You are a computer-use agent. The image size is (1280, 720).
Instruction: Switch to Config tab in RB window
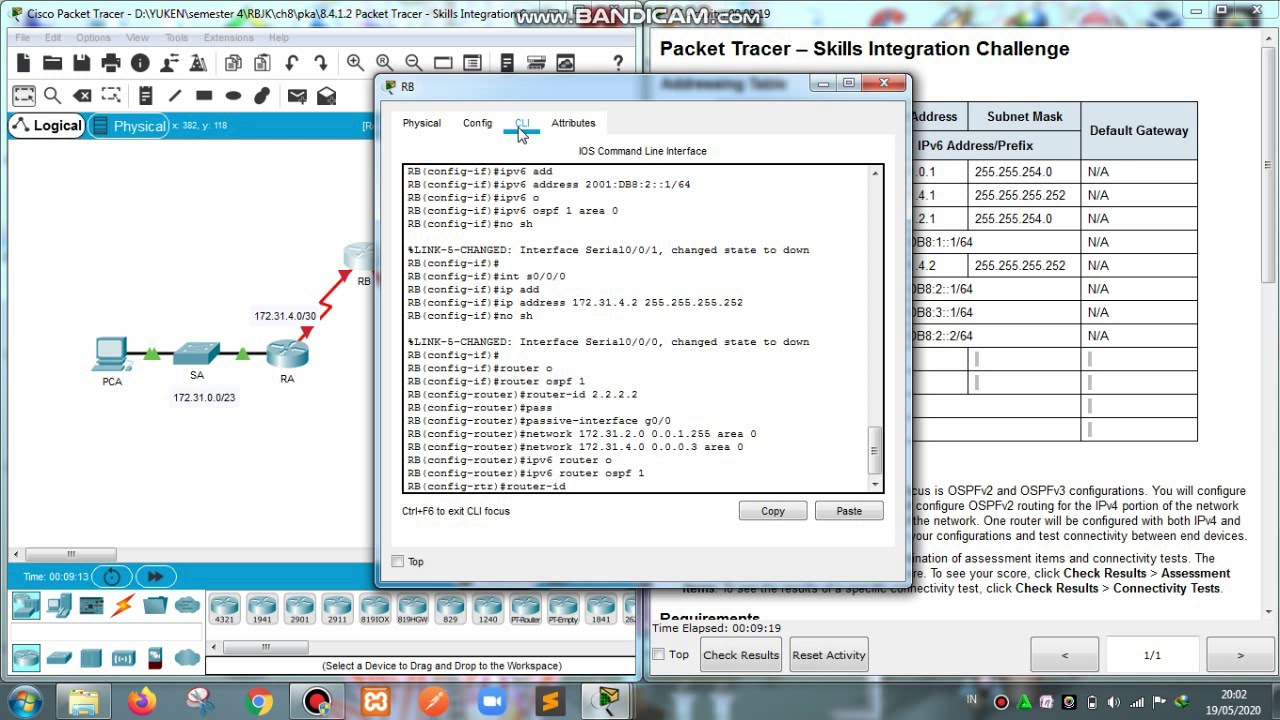tap(477, 123)
